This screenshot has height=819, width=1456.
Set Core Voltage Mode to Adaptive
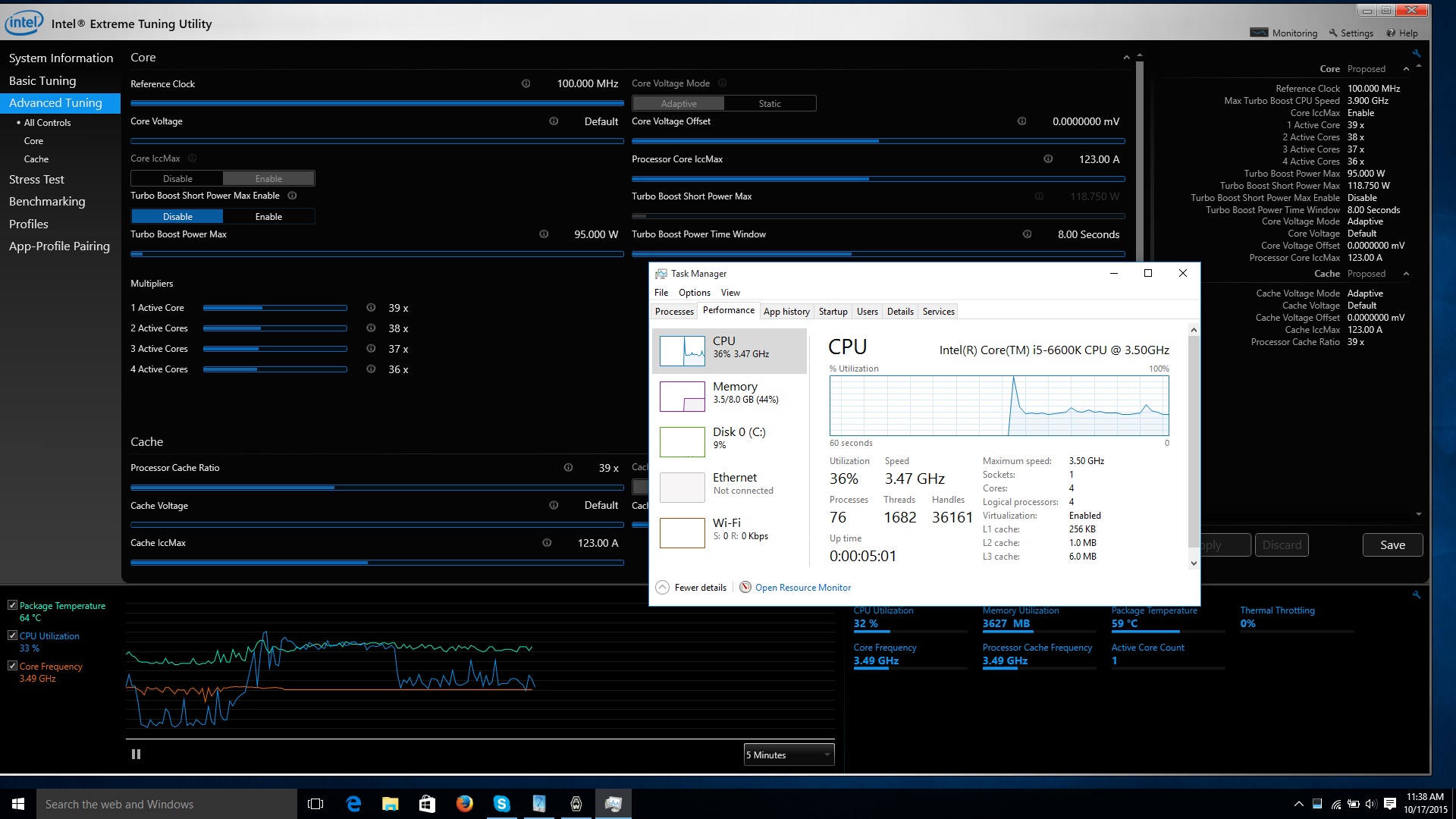679,104
